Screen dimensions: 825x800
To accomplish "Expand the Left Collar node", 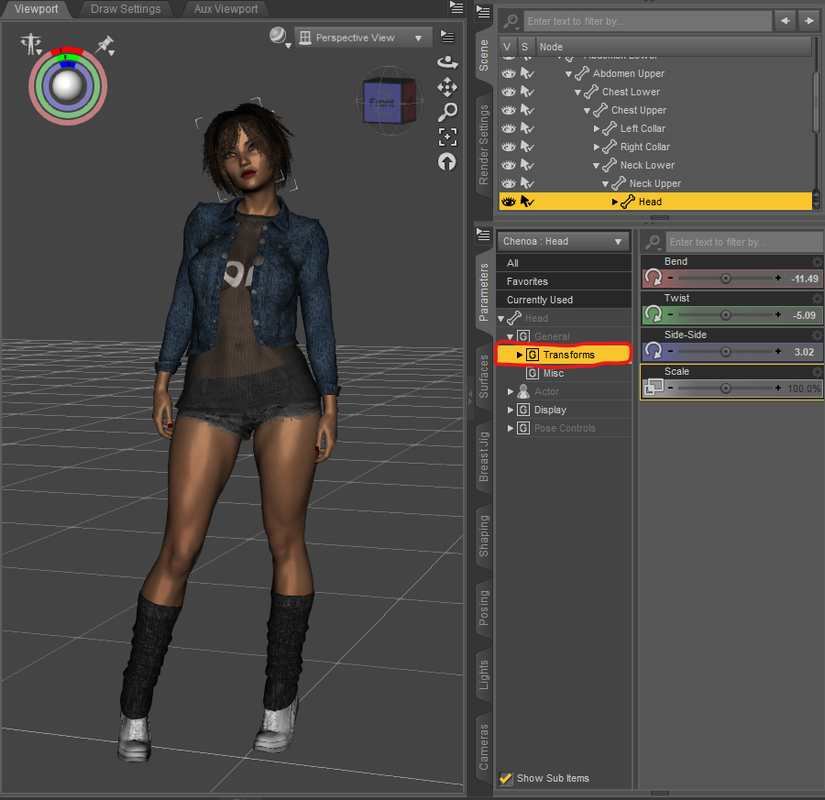I will 597,128.
